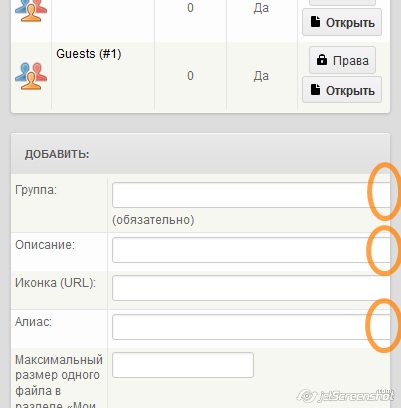Screen dimensions: 401x408
Task: Click the document icon in Guests row Открыть
Action: 315,90
